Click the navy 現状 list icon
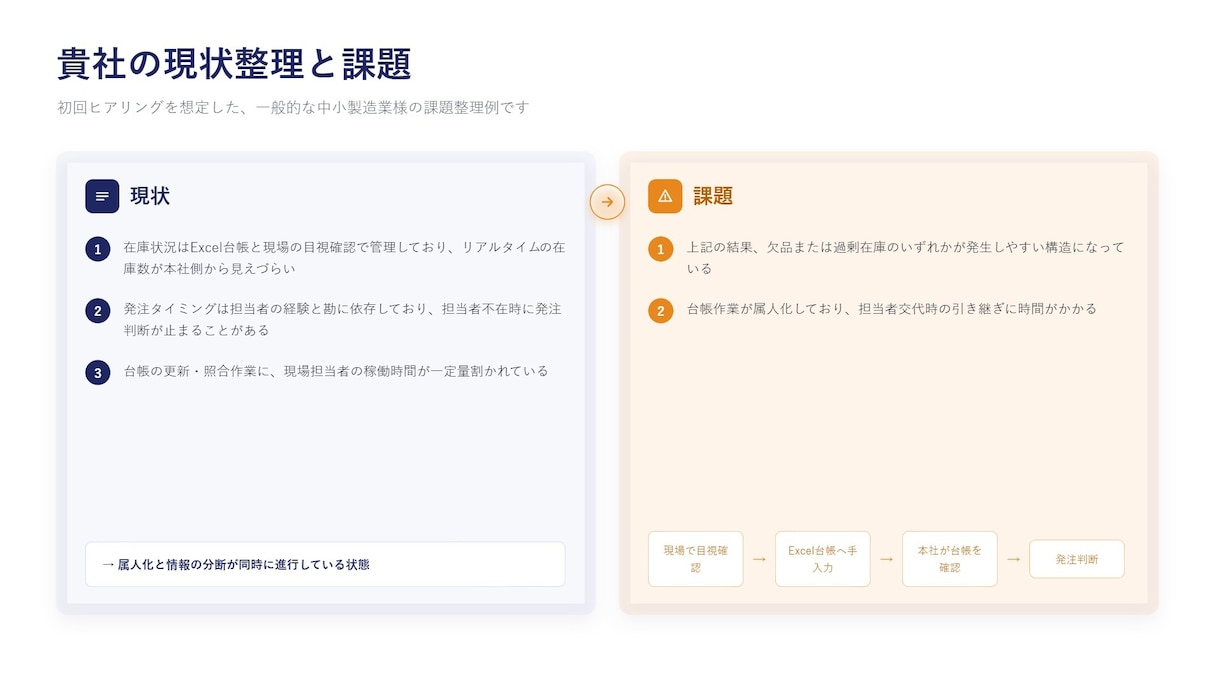 102,196
